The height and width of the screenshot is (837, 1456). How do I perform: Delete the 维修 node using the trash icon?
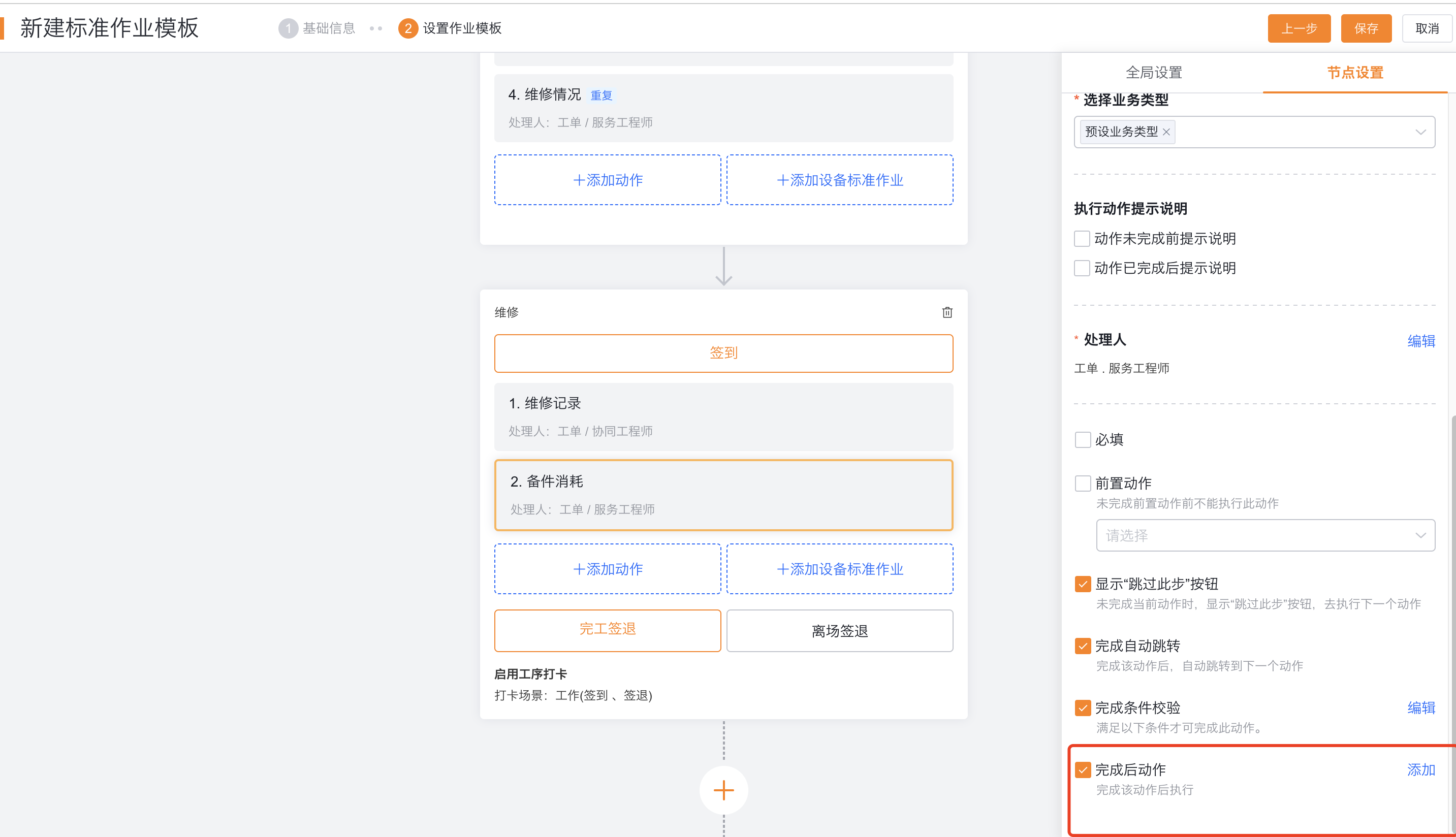(x=946, y=312)
